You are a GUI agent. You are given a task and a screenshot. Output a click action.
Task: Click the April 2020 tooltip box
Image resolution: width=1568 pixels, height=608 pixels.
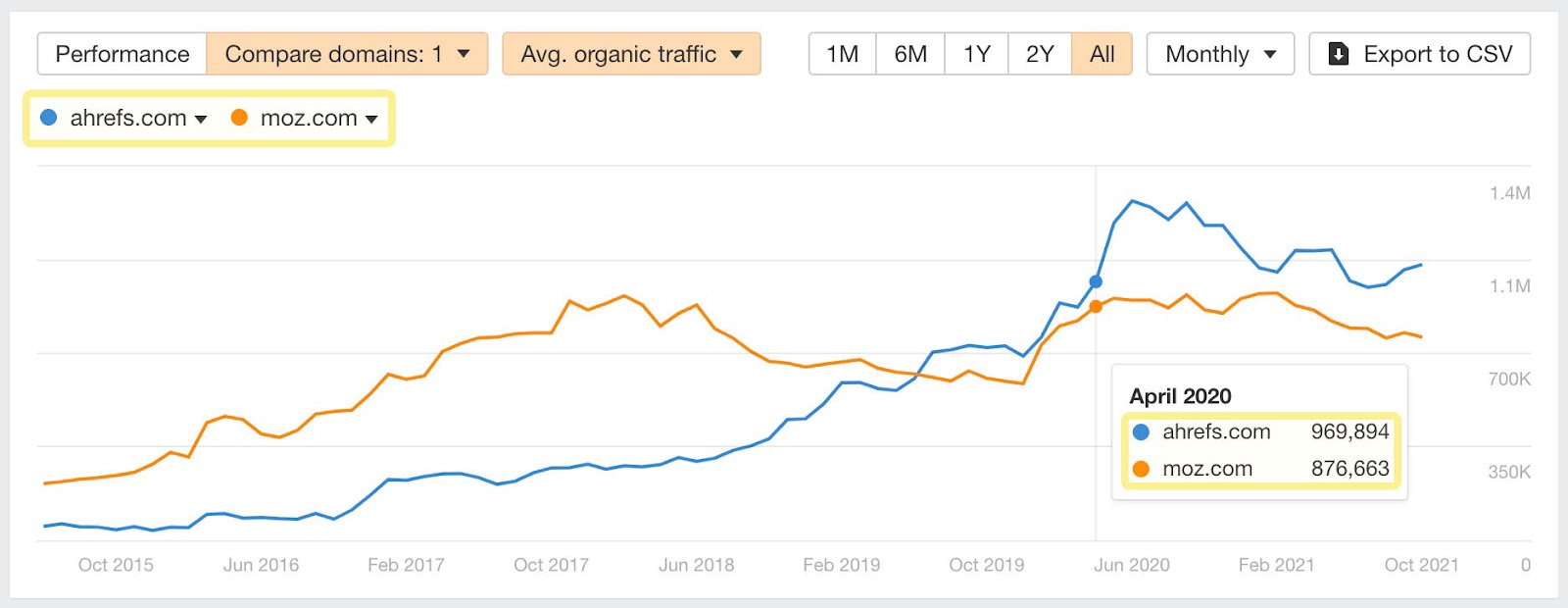tap(1260, 431)
